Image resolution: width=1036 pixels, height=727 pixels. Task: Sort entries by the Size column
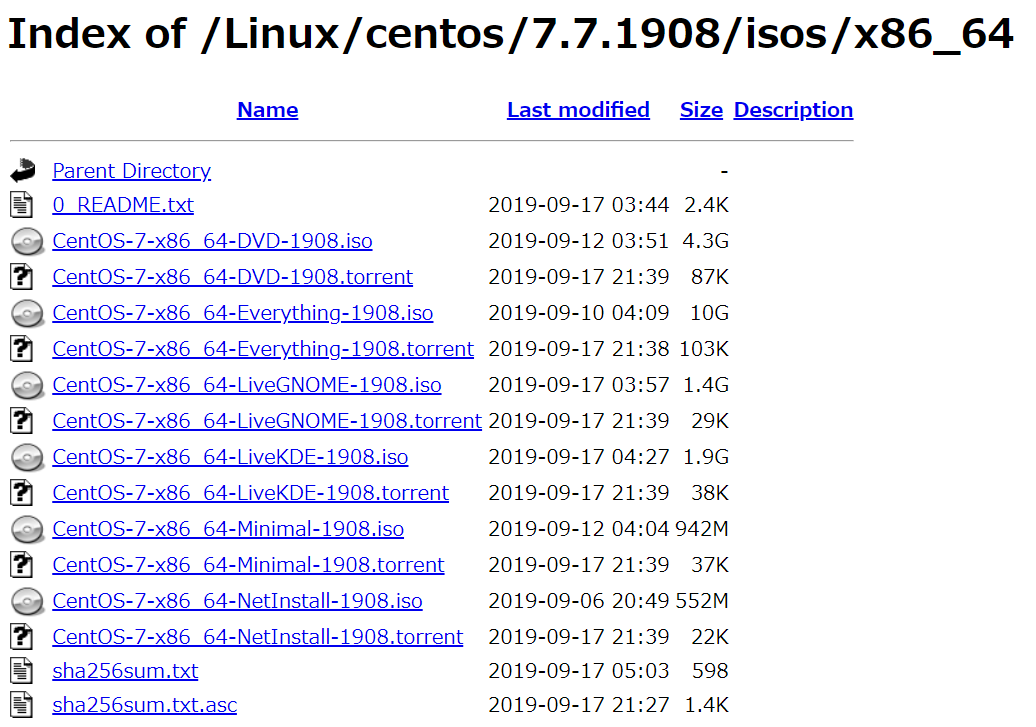point(701,110)
